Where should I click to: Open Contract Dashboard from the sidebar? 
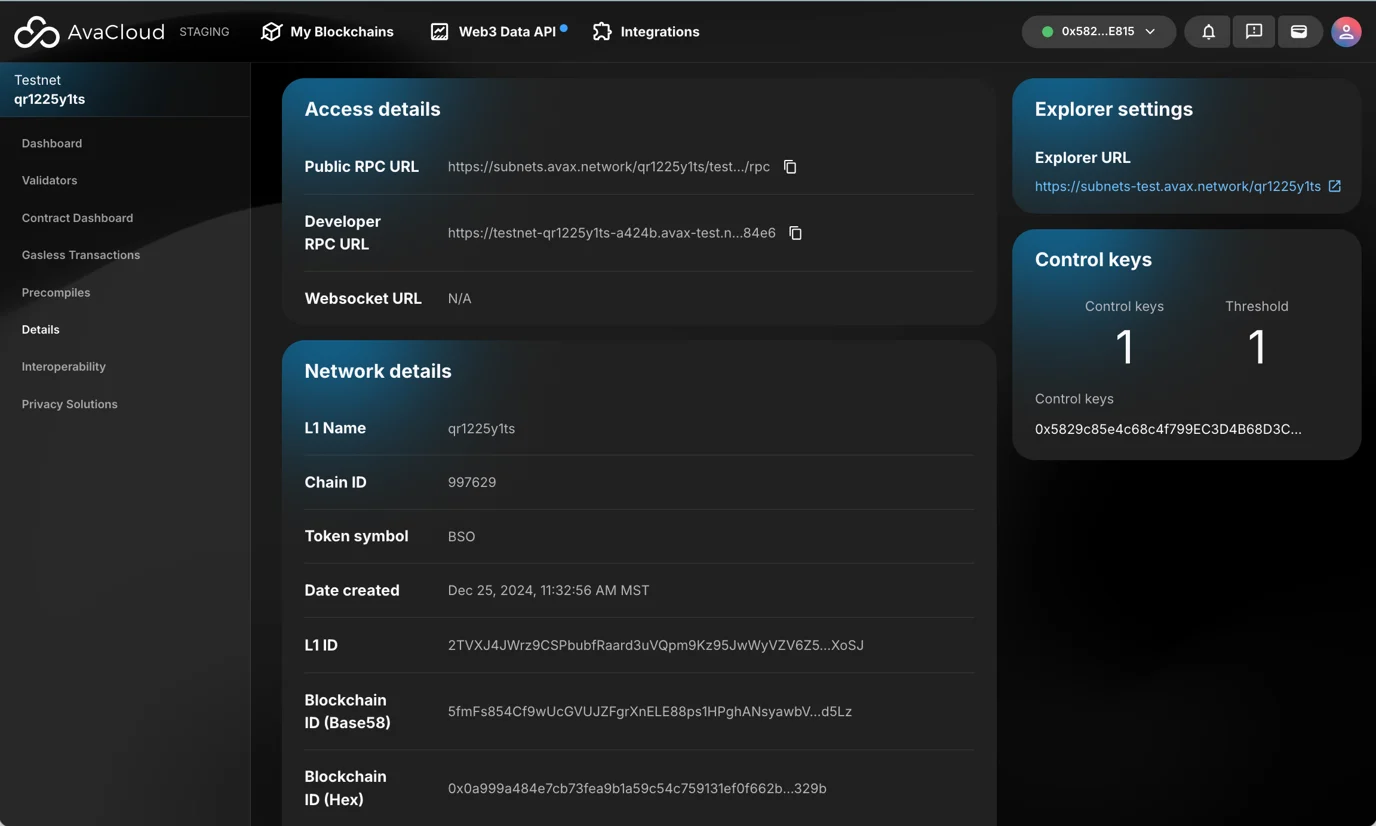click(77, 218)
